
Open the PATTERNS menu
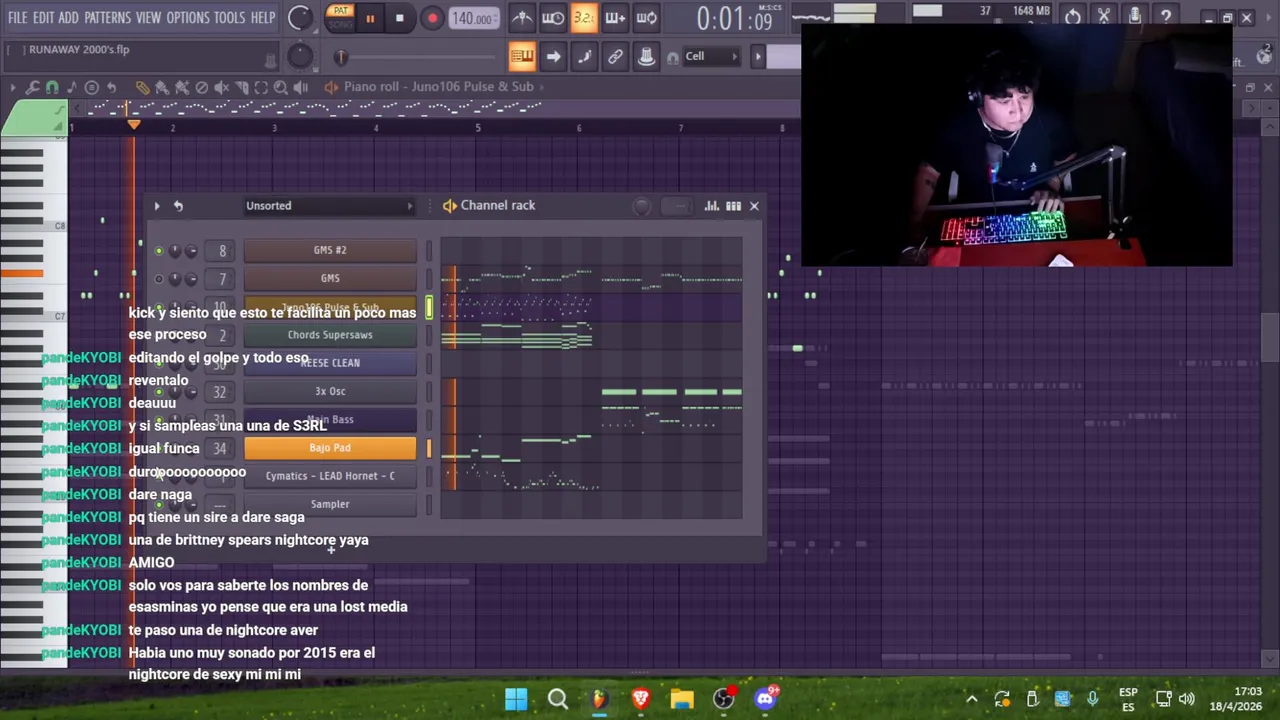tap(107, 18)
